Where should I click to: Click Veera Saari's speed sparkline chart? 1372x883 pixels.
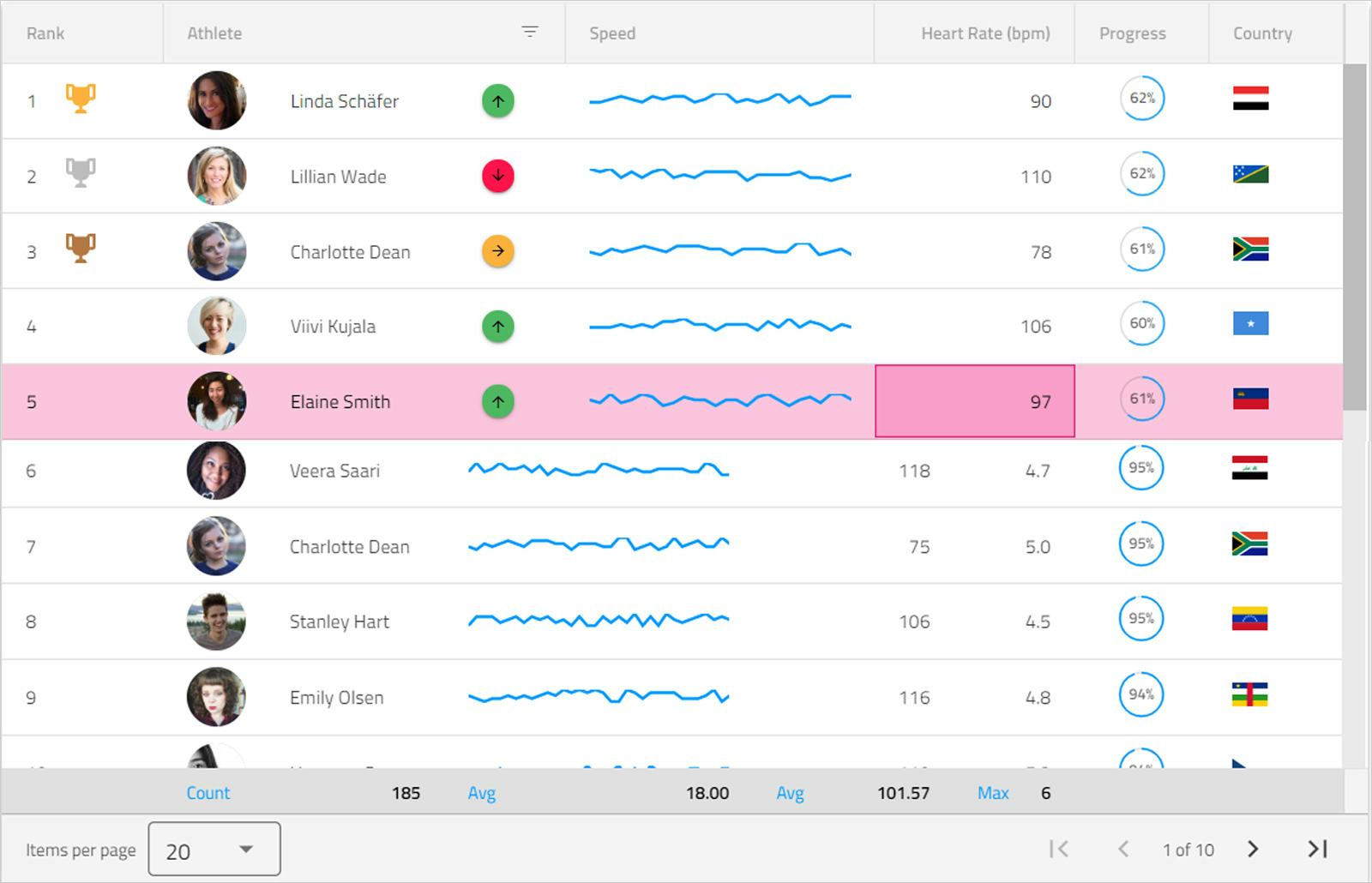tap(598, 470)
